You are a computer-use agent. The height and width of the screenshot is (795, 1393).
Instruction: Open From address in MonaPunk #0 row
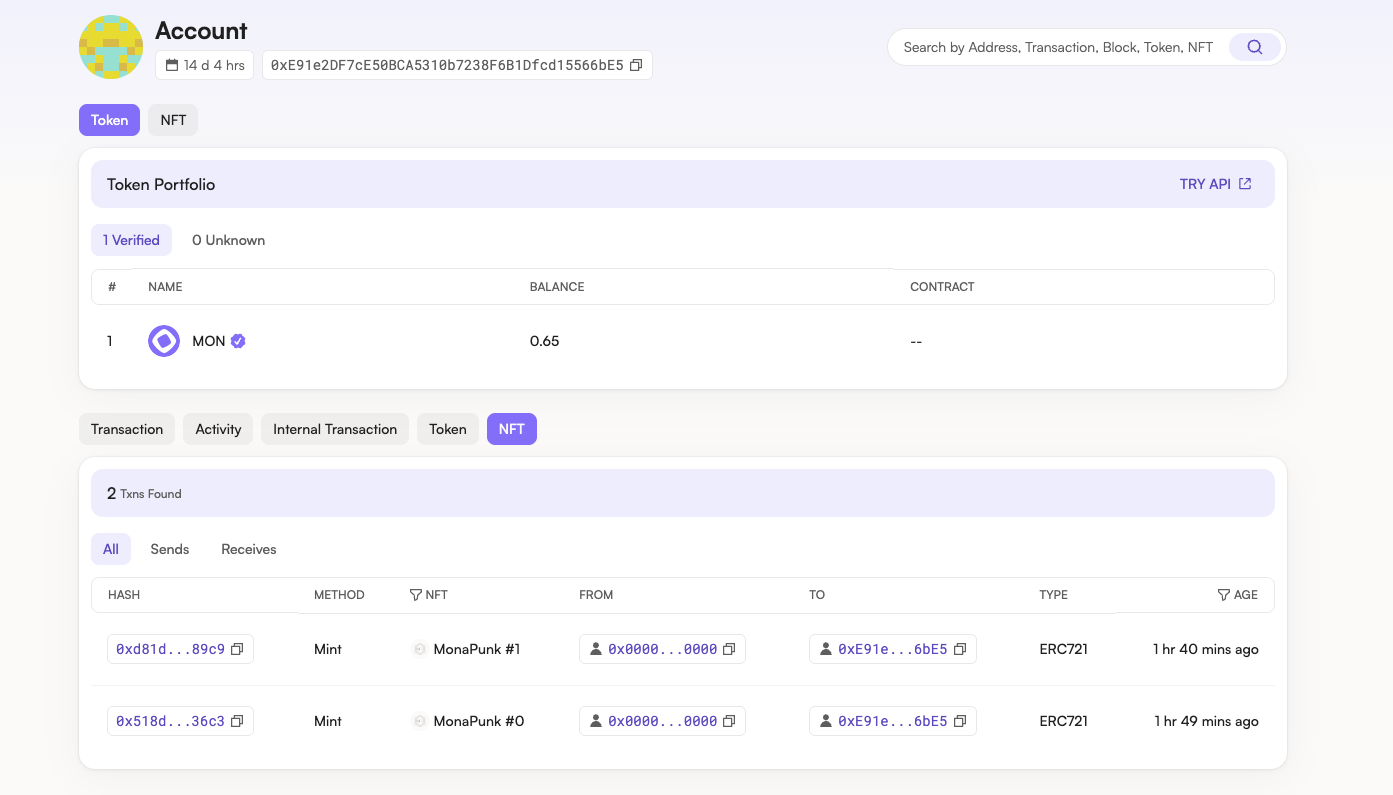[663, 721]
